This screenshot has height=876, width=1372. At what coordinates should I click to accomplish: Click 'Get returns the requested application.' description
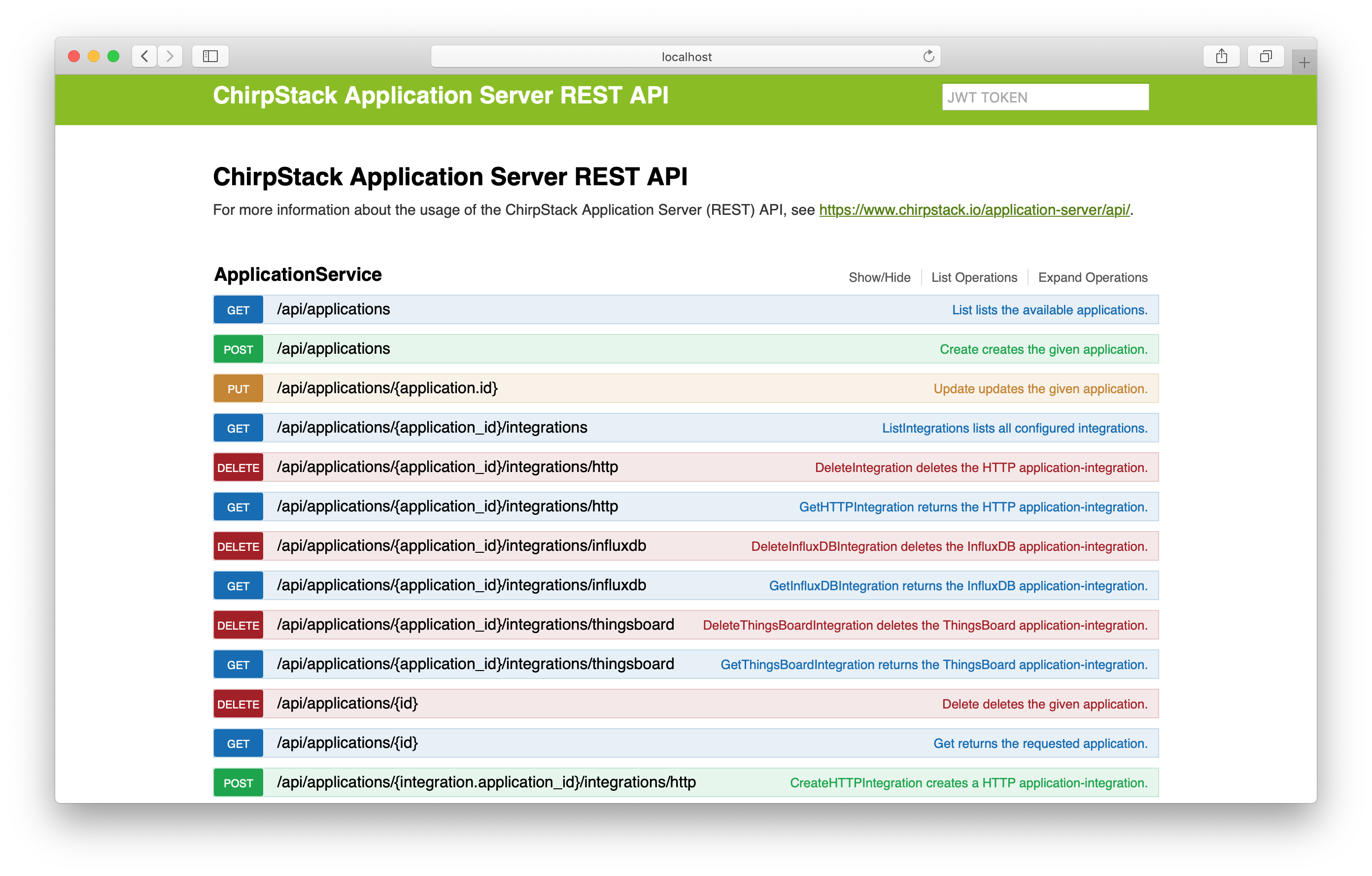click(x=1040, y=743)
